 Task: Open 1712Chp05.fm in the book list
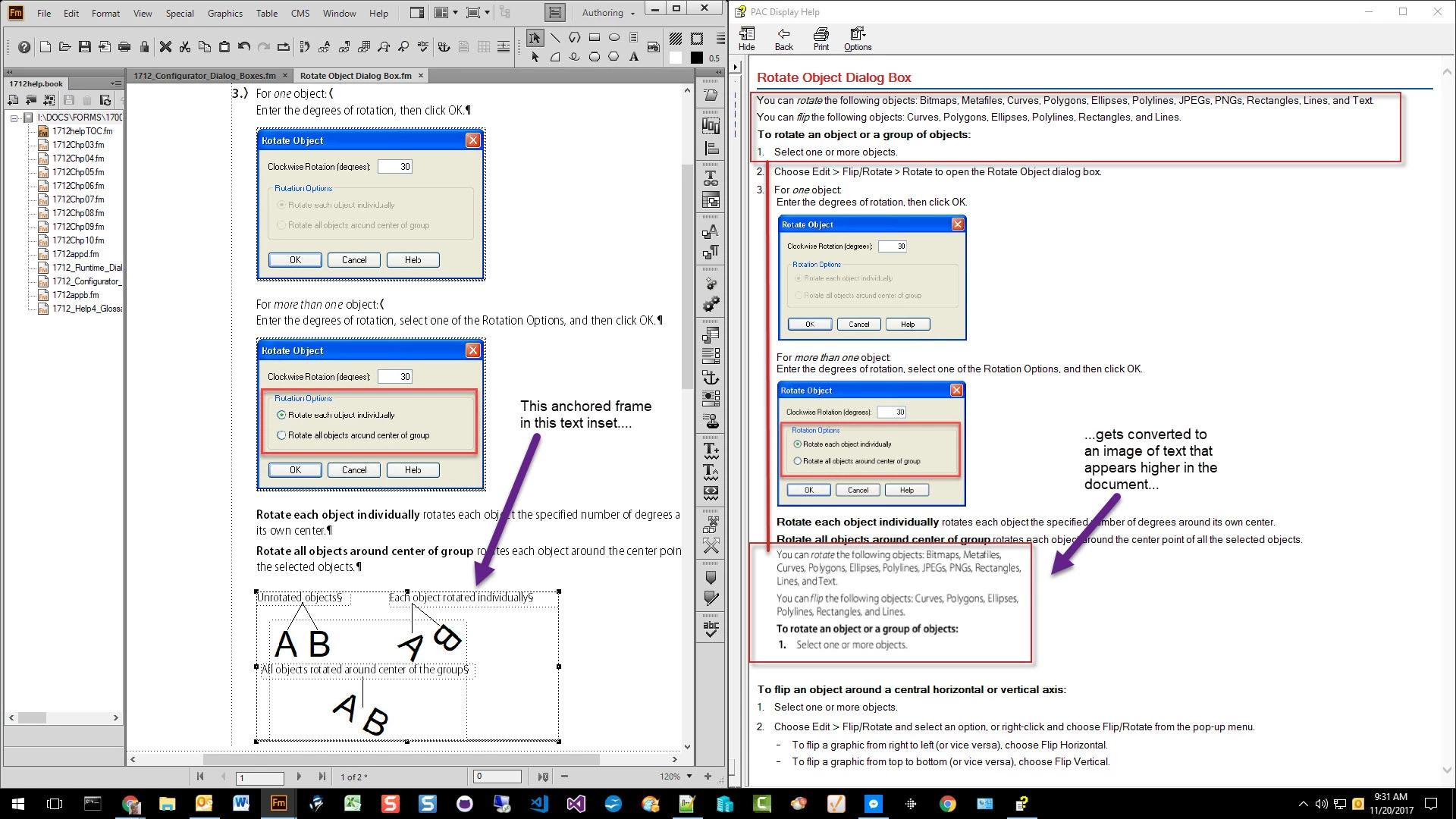[78, 172]
